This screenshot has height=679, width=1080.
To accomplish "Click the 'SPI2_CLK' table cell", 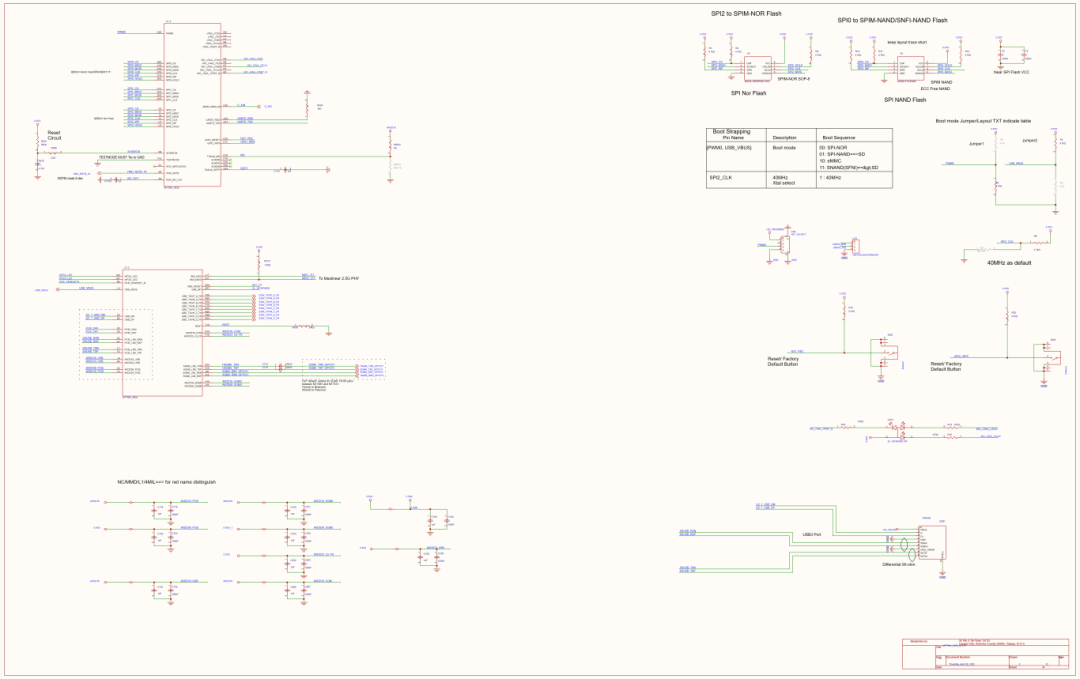I will tap(721, 178).
